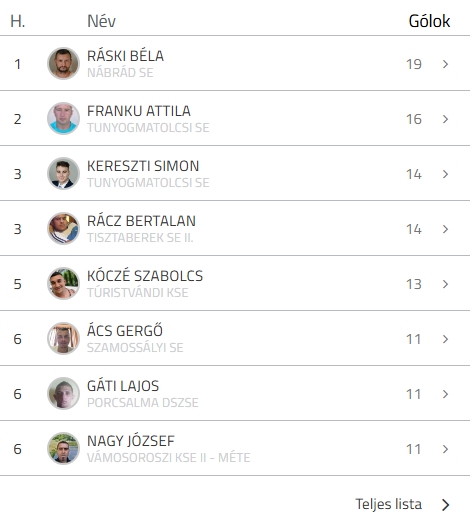Click the chevron in Kereszti Simon's row
474x512 pixels.
click(445, 174)
